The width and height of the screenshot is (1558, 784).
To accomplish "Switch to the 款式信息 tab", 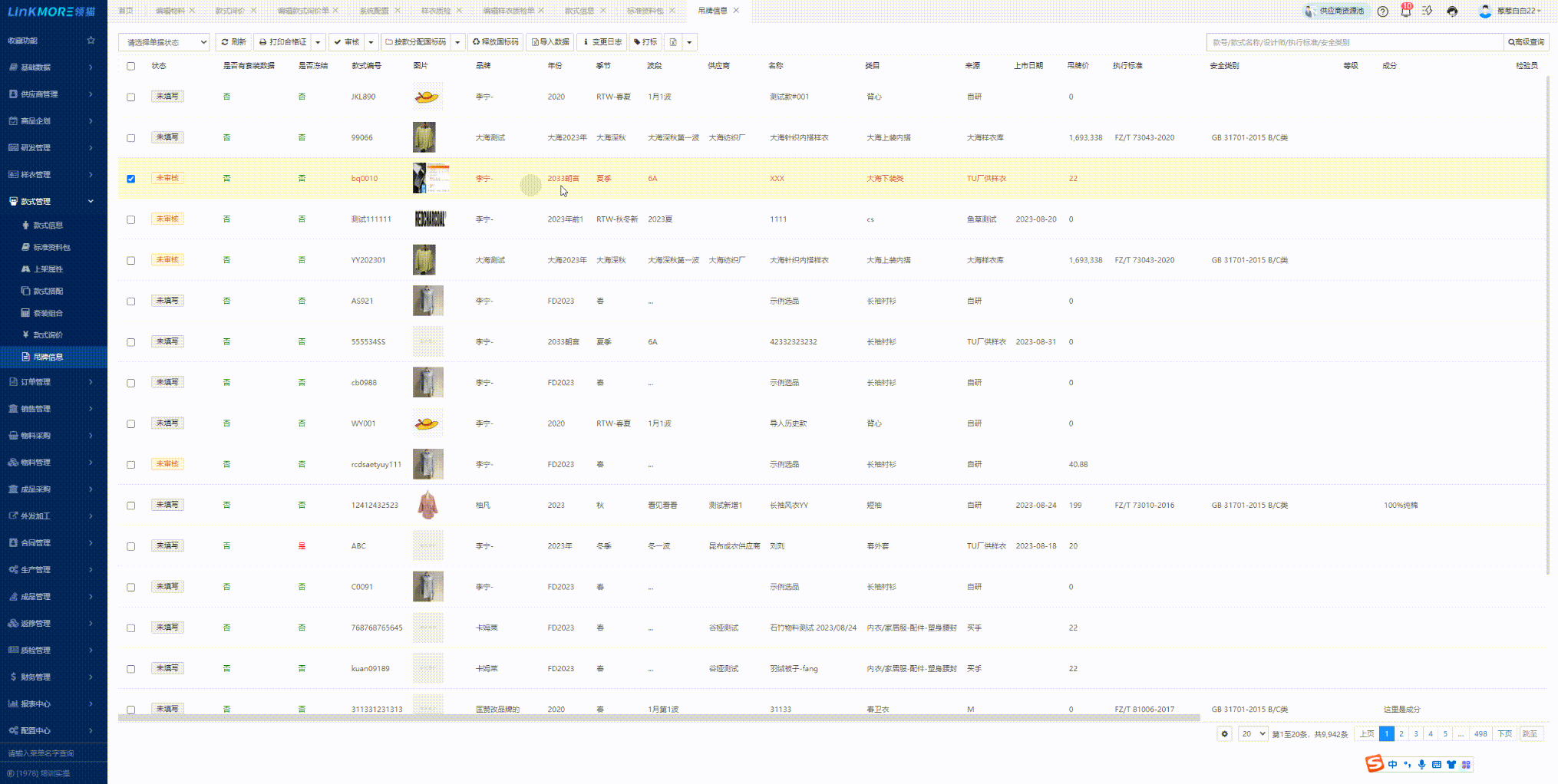I will [579, 11].
